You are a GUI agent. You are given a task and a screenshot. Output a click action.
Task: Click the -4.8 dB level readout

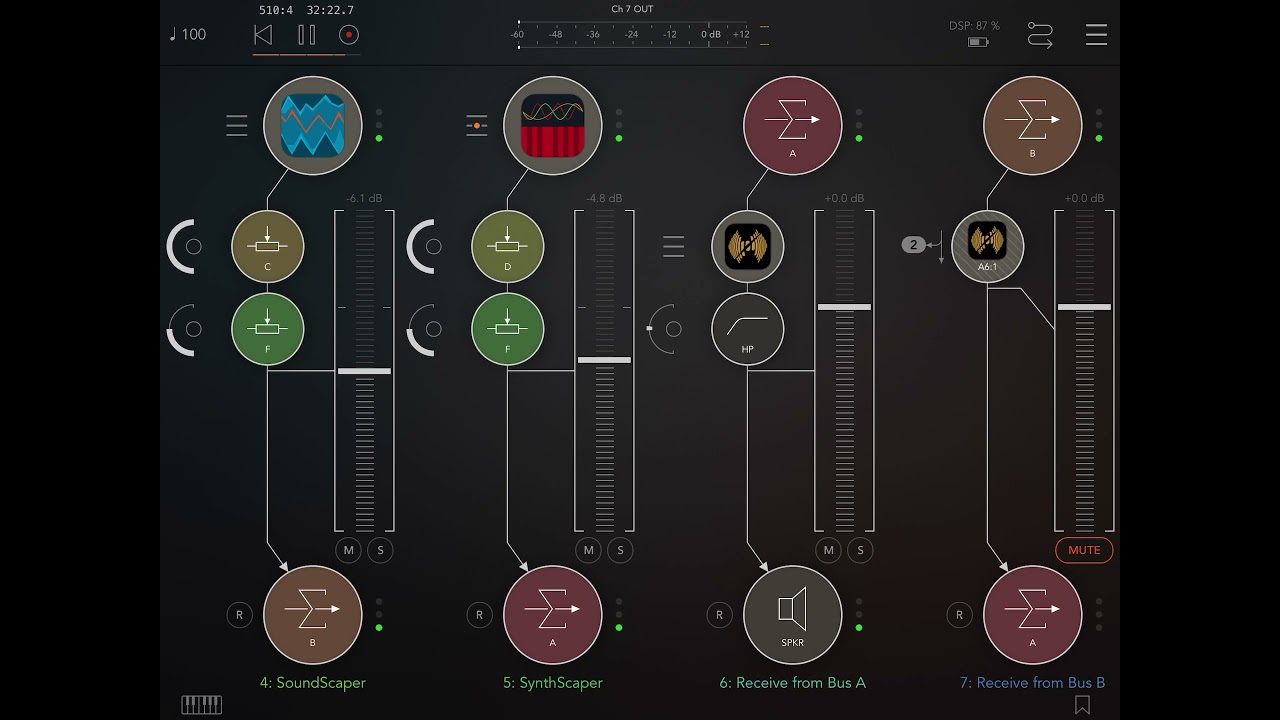coord(604,198)
